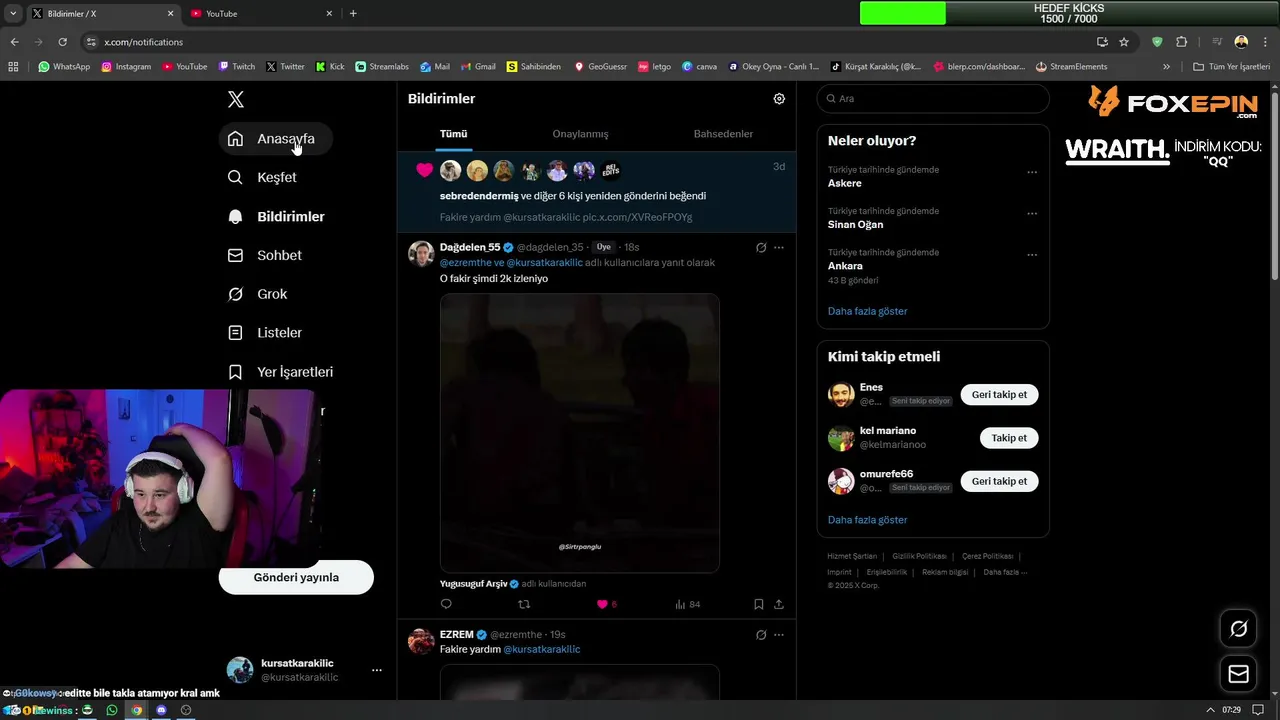Bookmark this page with star icon
Viewport: 1280px width, 720px height.
[1124, 42]
